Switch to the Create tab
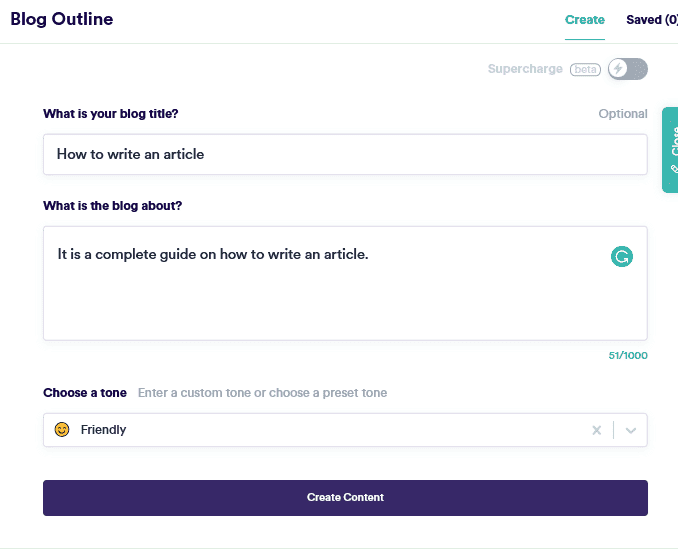 click(585, 20)
